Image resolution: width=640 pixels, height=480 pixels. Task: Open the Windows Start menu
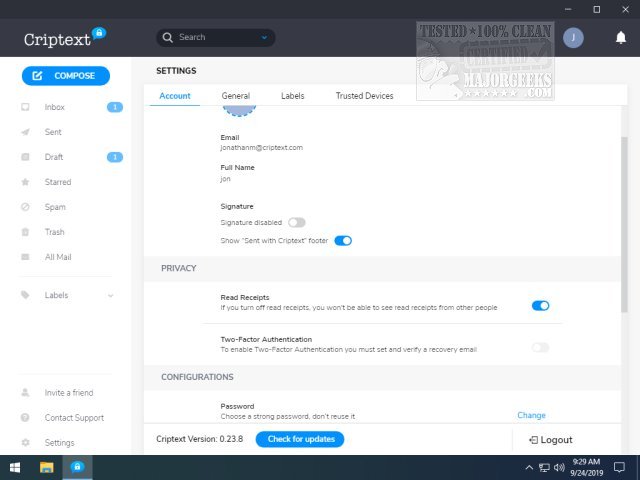coord(15,467)
